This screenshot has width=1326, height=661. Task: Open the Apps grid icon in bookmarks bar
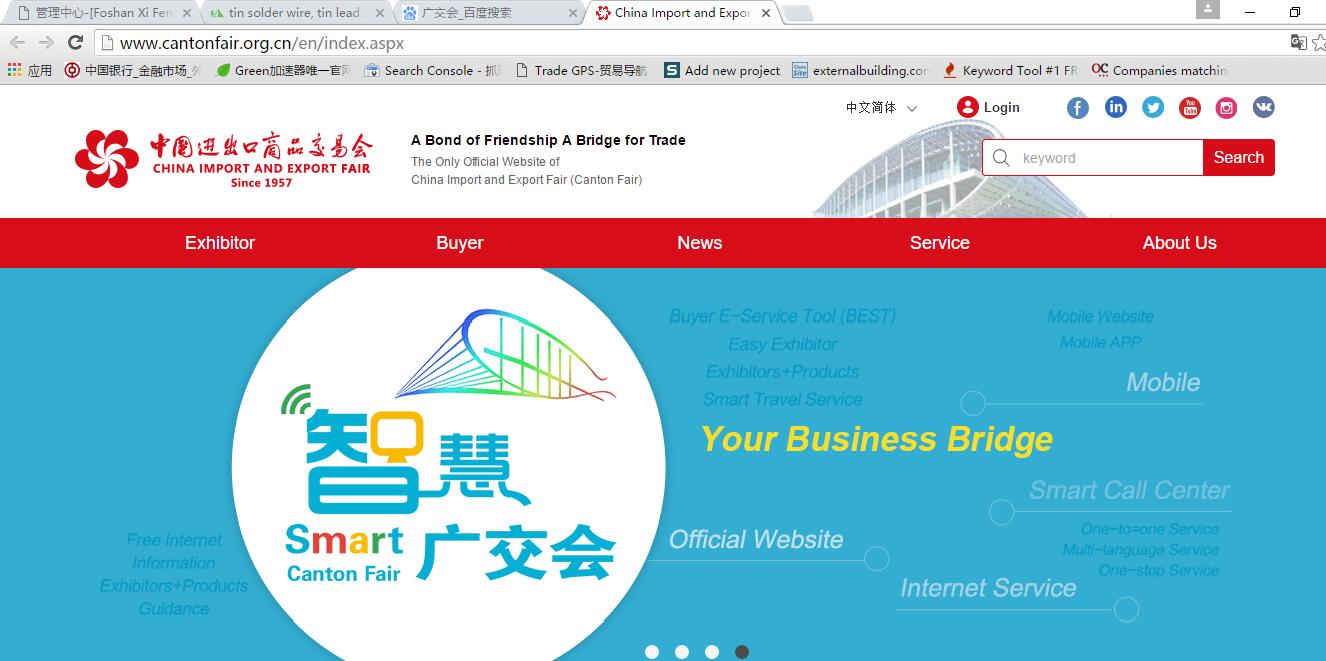coord(14,70)
